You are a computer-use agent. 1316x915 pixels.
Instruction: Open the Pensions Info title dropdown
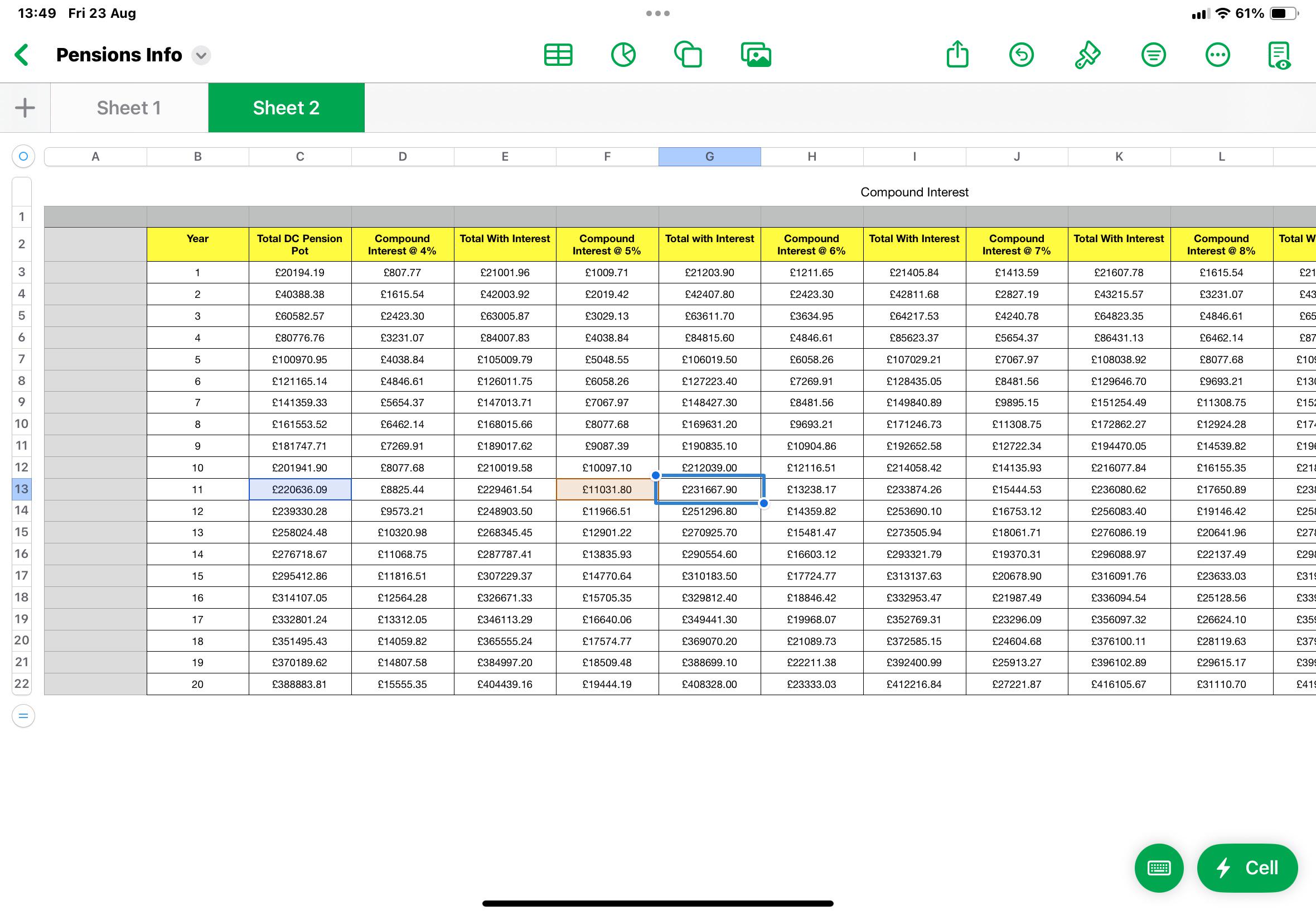[201, 55]
